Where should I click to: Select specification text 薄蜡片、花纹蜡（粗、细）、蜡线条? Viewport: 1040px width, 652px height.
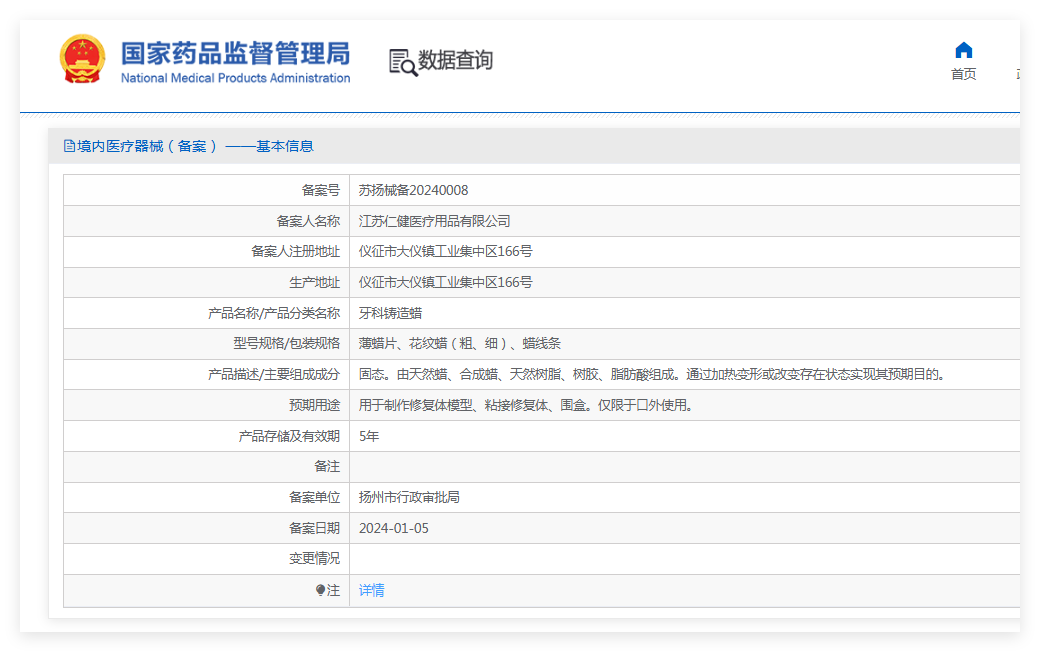(460, 344)
